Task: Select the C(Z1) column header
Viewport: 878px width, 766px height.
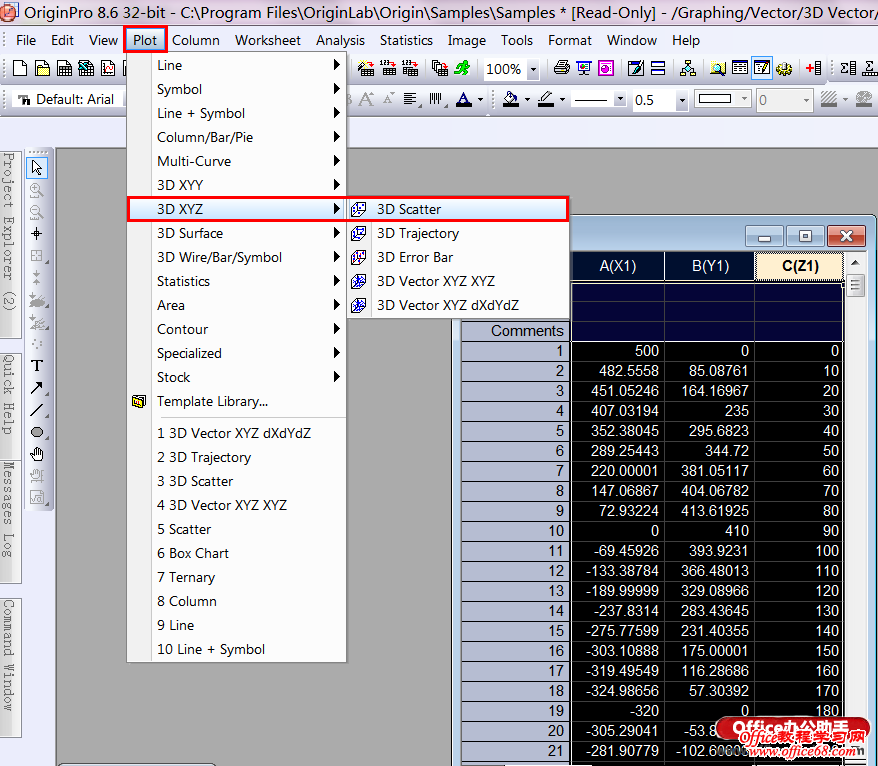Action: click(x=798, y=266)
